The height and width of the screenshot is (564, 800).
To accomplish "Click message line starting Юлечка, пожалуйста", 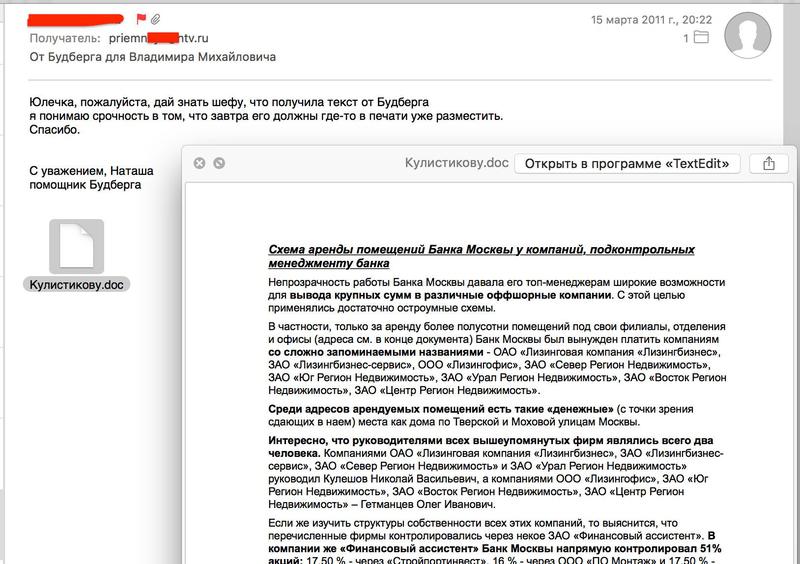I will 229,102.
